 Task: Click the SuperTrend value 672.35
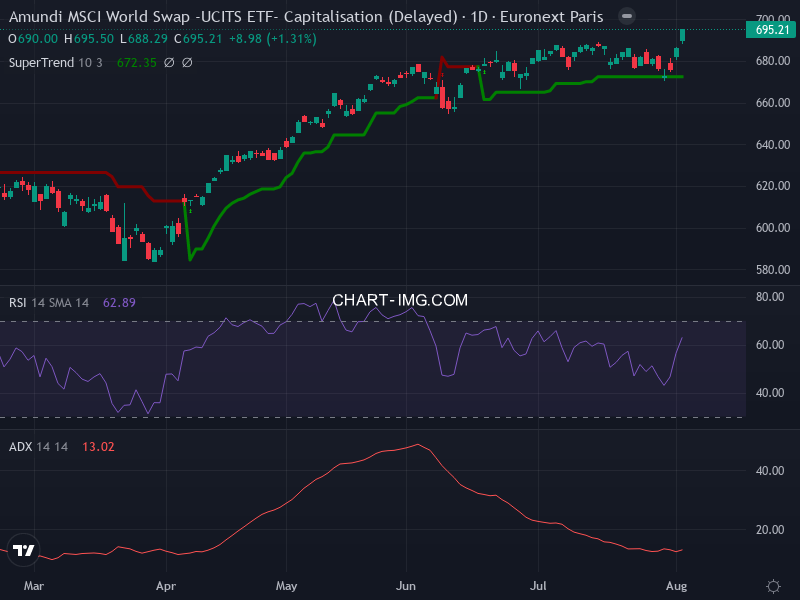[137, 63]
